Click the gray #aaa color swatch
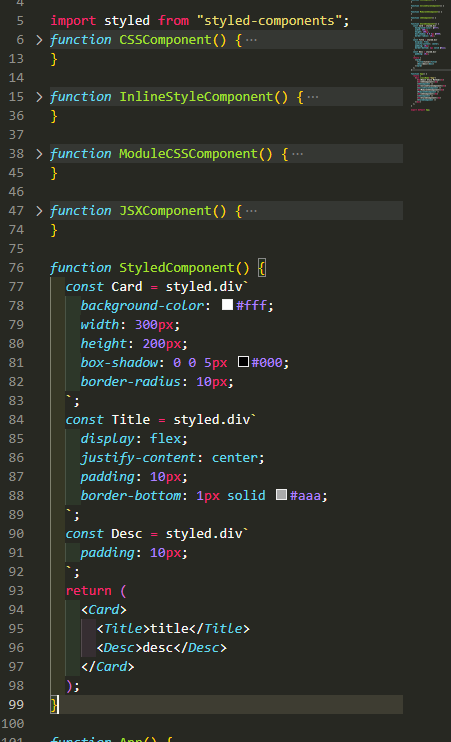 click(281, 495)
